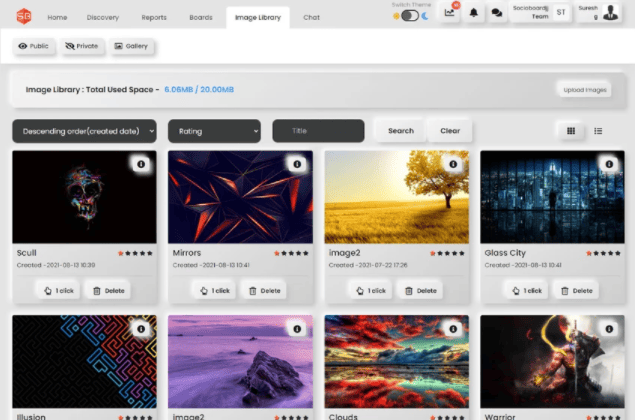Switch to list view icon
This screenshot has width=635, height=420.
click(x=598, y=131)
